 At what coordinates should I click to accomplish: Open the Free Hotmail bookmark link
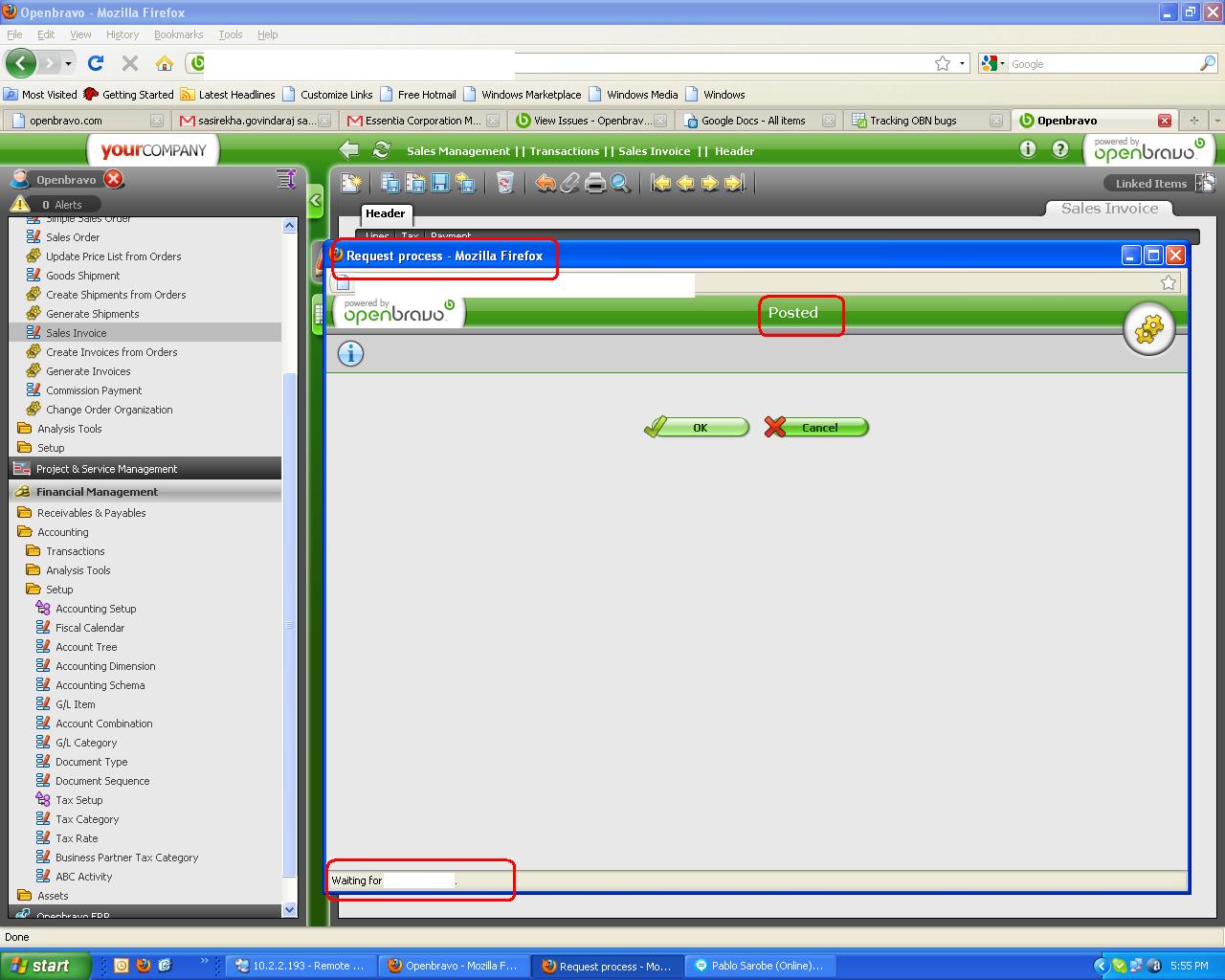(417, 95)
